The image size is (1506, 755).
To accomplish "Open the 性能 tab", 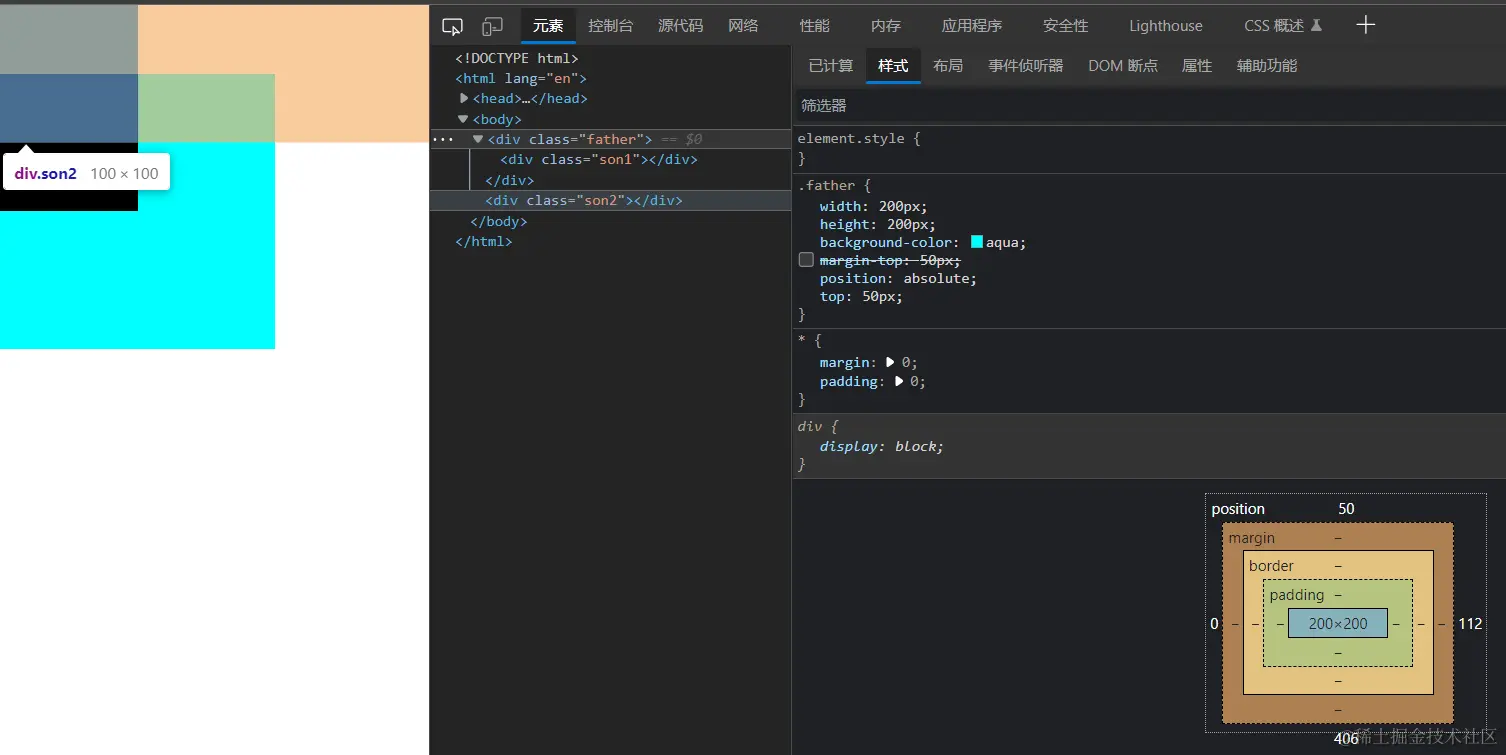I will pyautogui.click(x=815, y=26).
